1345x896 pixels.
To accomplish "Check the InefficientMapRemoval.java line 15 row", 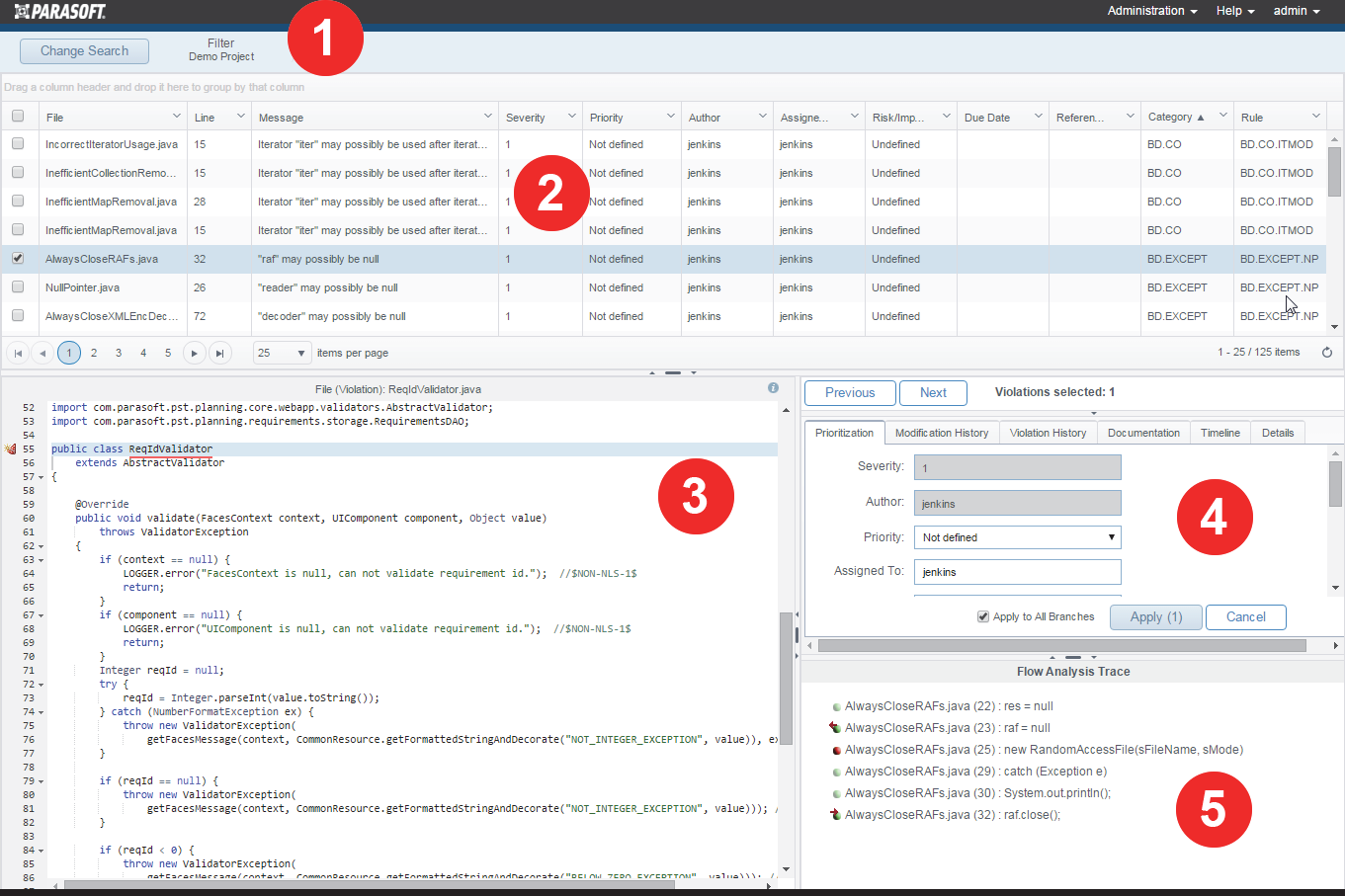I will tap(18, 229).
